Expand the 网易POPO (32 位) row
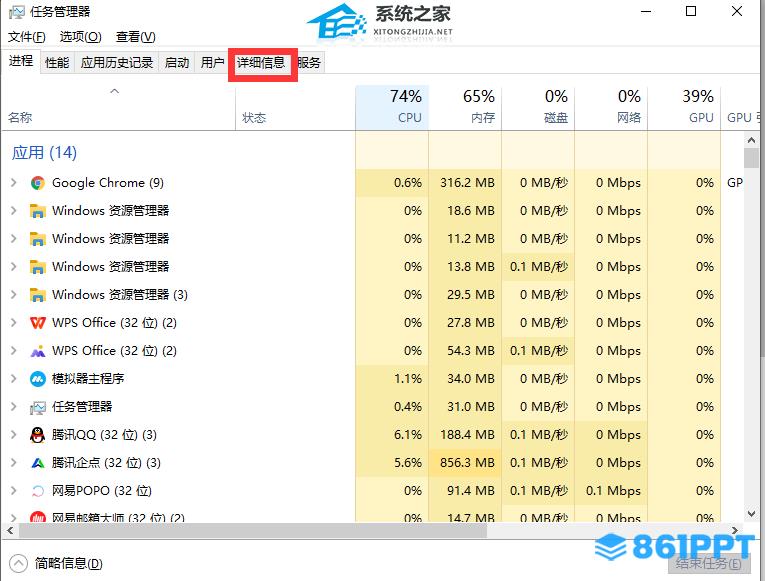This screenshot has width=765, height=581. tap(14, 490)
